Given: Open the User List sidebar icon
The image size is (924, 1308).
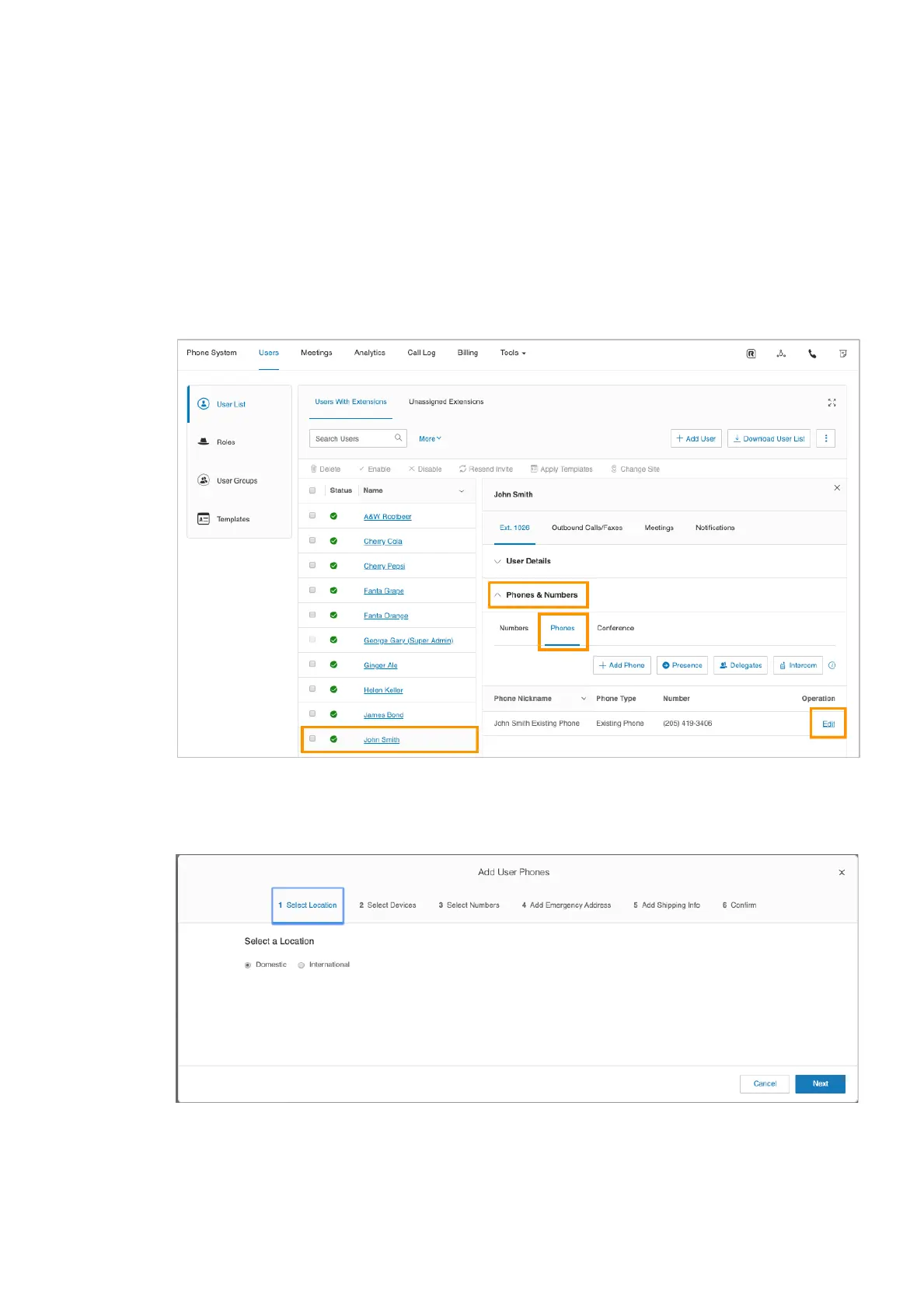Looking at the screenshot, I should pos(204,404).
